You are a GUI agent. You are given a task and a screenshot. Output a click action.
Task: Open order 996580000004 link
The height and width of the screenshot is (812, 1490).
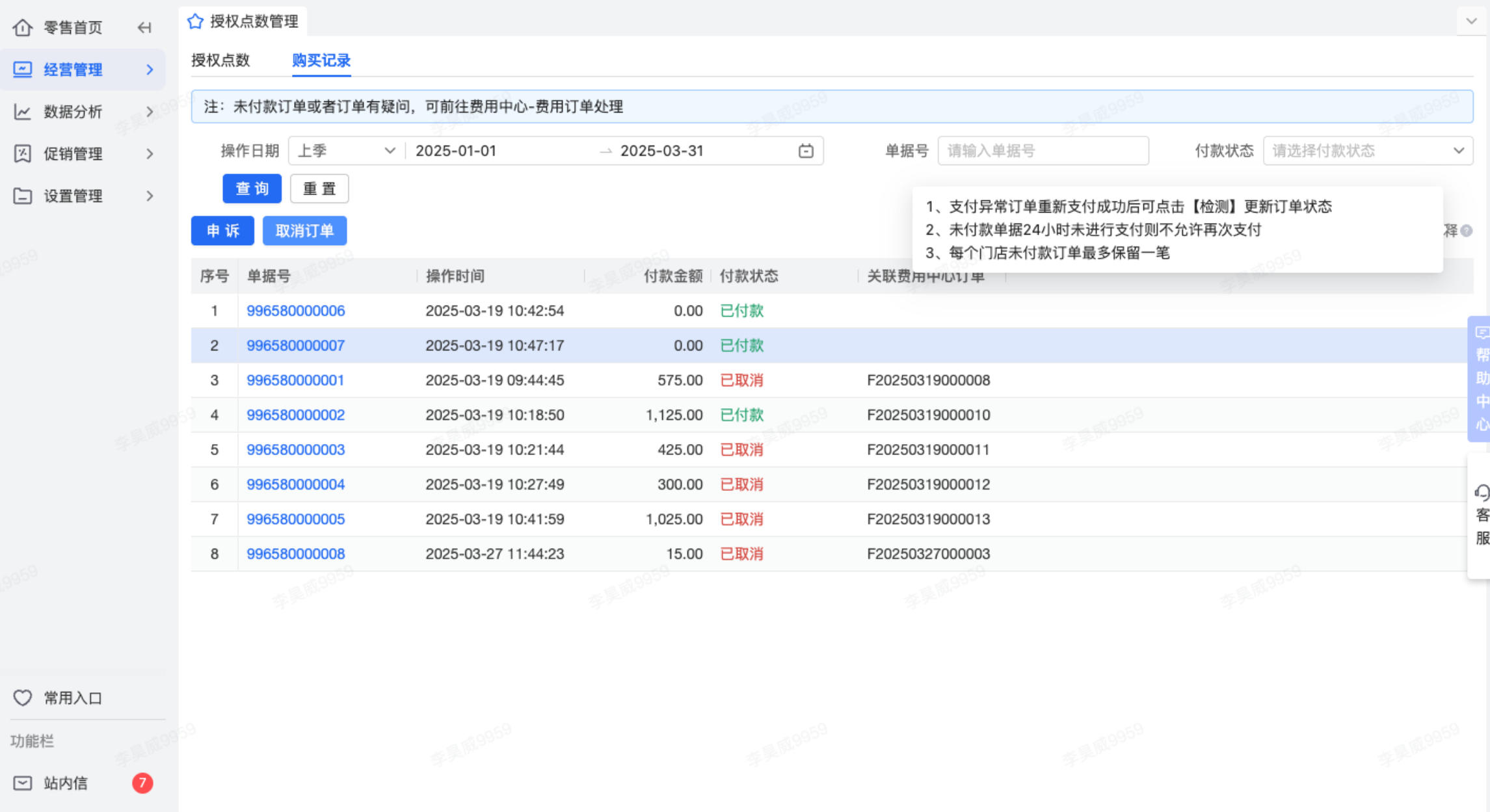pos(296,484)
